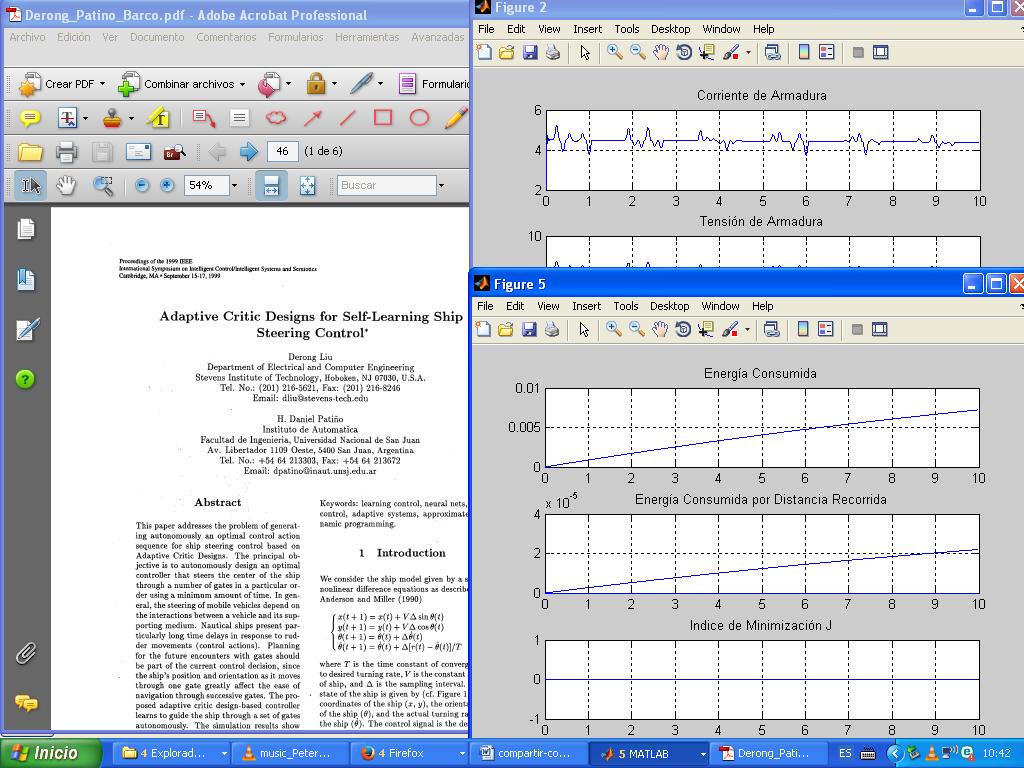Click the Inicio start button
This screenshot has height=768, width=1024.
coord(51,753)
